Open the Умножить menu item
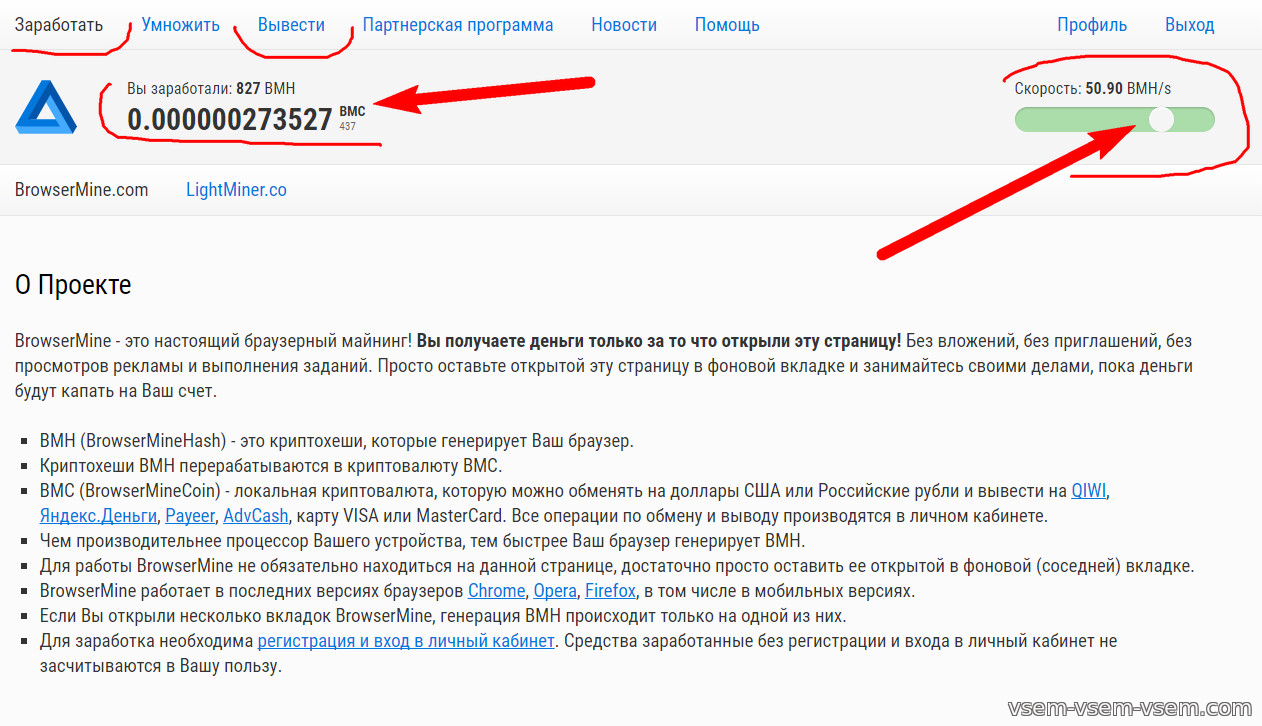Image resolution: width=1262 pixels, height=726 pixels. click(x=181, y=25)
